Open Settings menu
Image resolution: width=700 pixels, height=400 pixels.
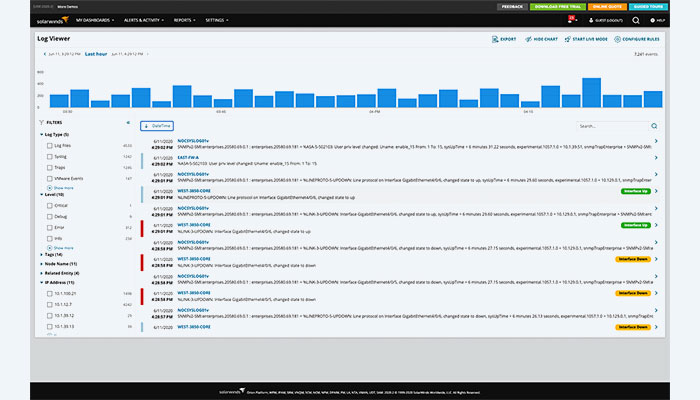click(217, 20)
